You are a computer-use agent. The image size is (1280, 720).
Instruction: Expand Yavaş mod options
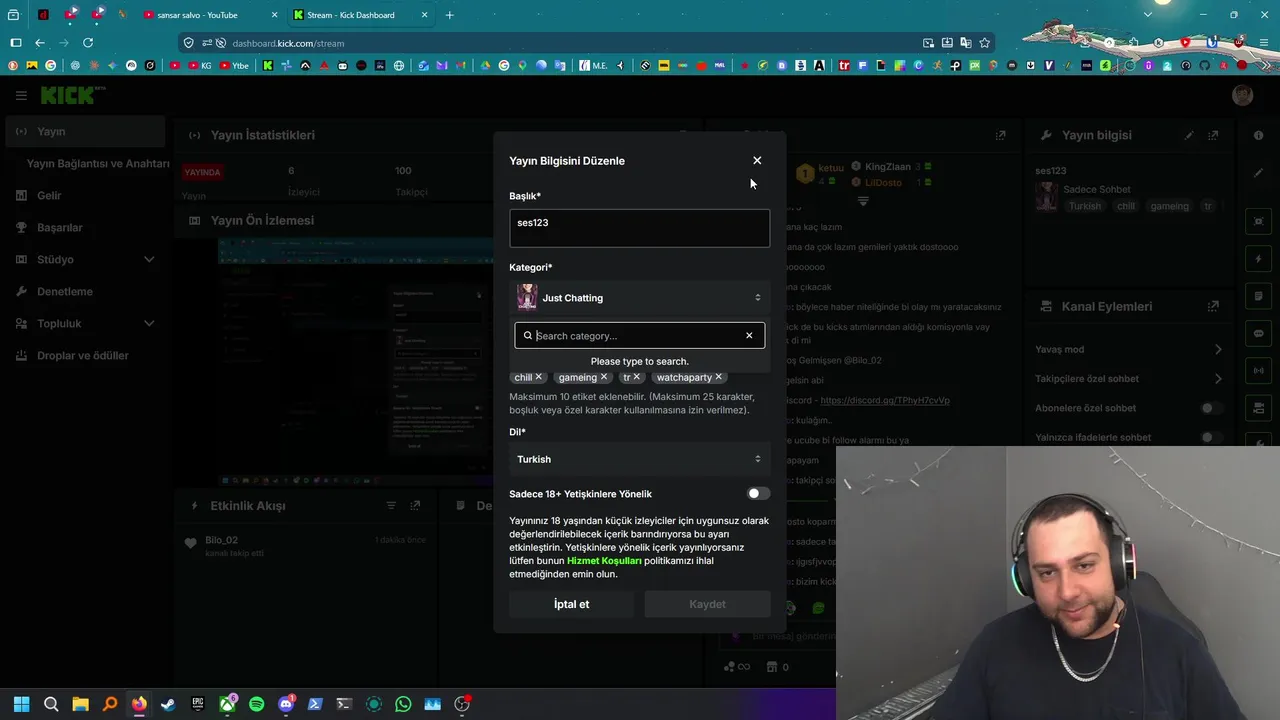click(1218, 349)
